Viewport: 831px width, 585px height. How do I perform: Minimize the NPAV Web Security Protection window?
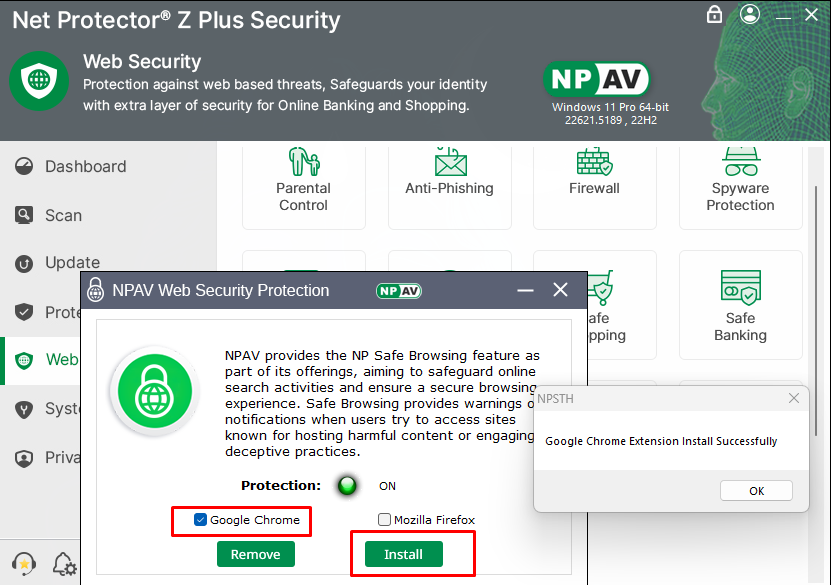[x=526, y=290]
